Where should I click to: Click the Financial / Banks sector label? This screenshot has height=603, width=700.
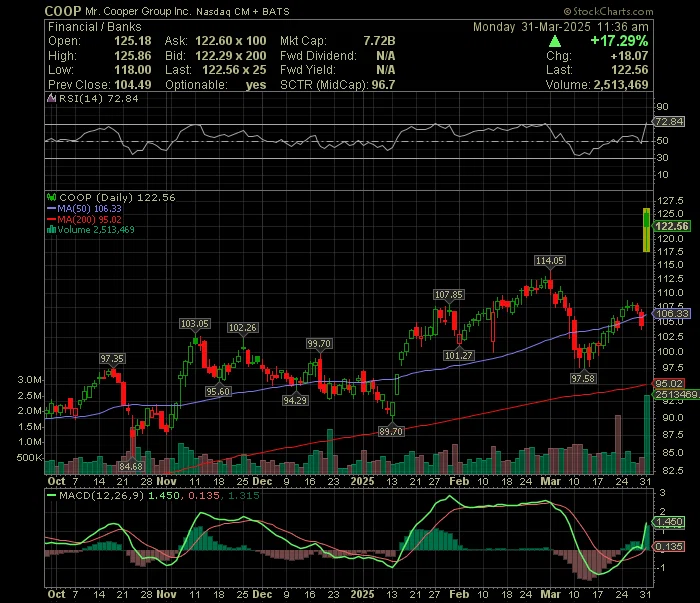[x=95, y=27]
